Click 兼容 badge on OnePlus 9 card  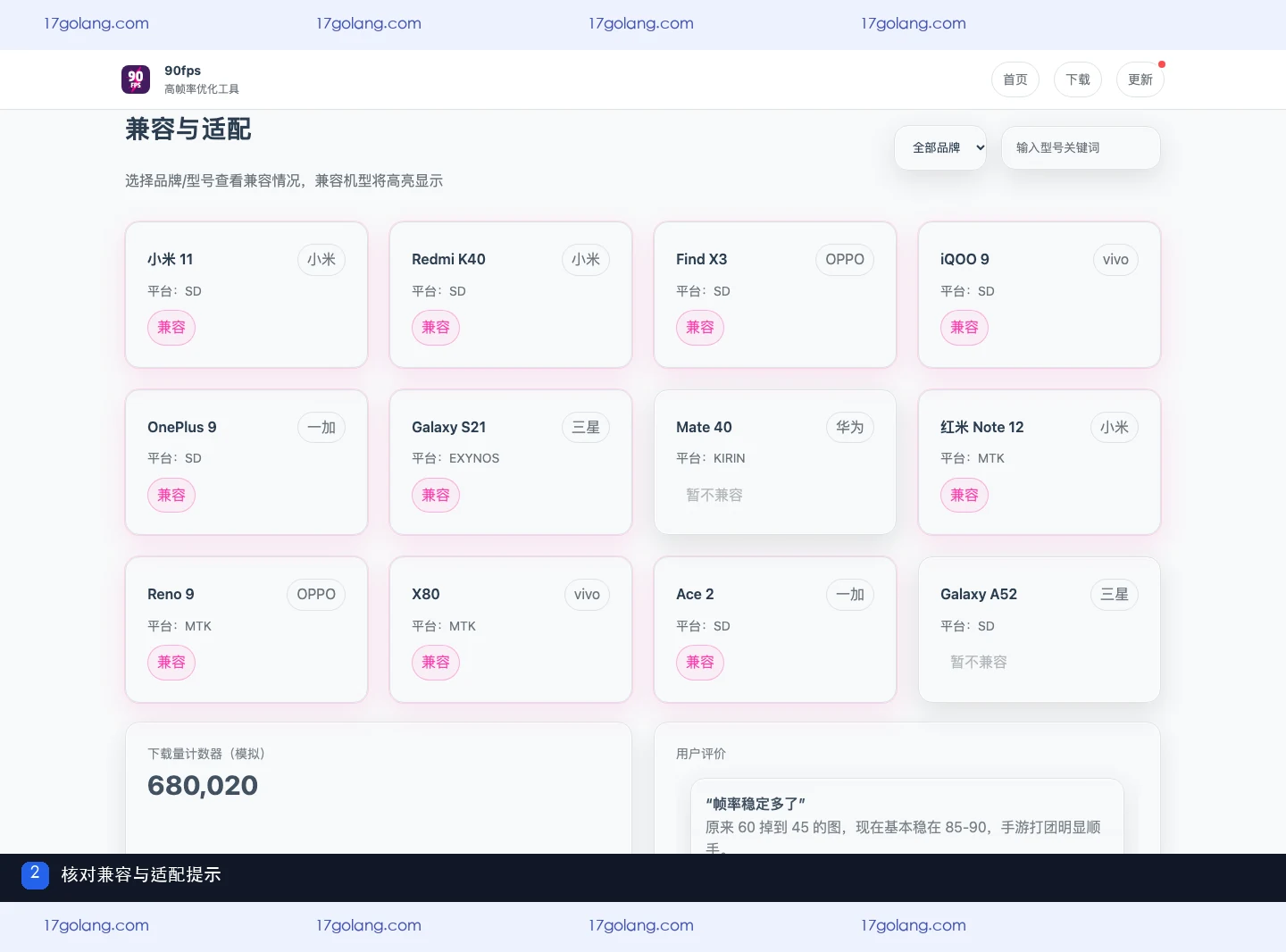(171, 495)
